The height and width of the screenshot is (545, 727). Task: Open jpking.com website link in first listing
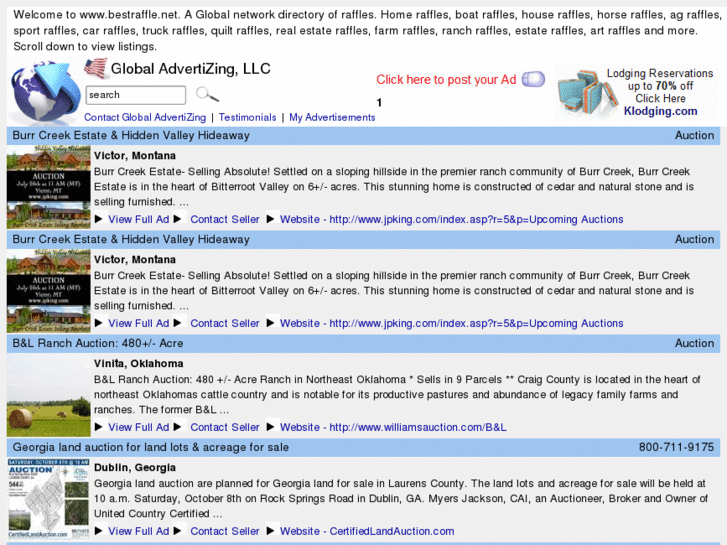pos(452,219)
